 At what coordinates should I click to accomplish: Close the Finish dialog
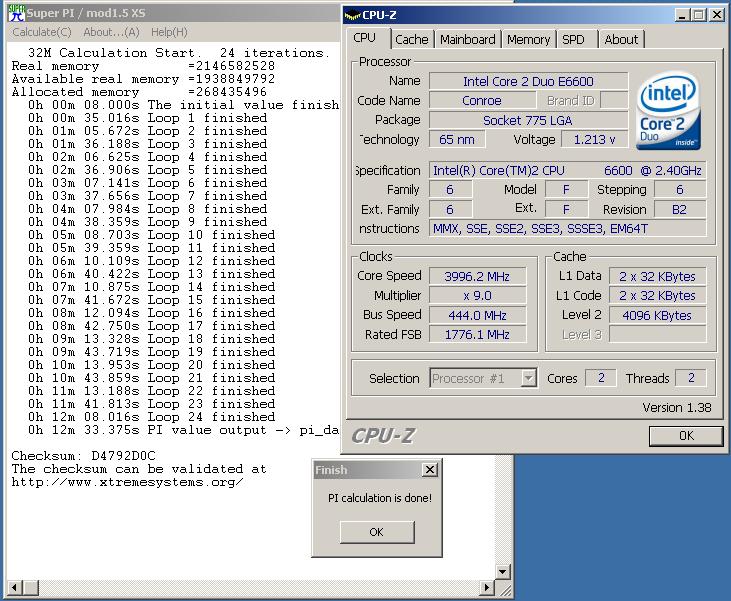tap(430, 470)
